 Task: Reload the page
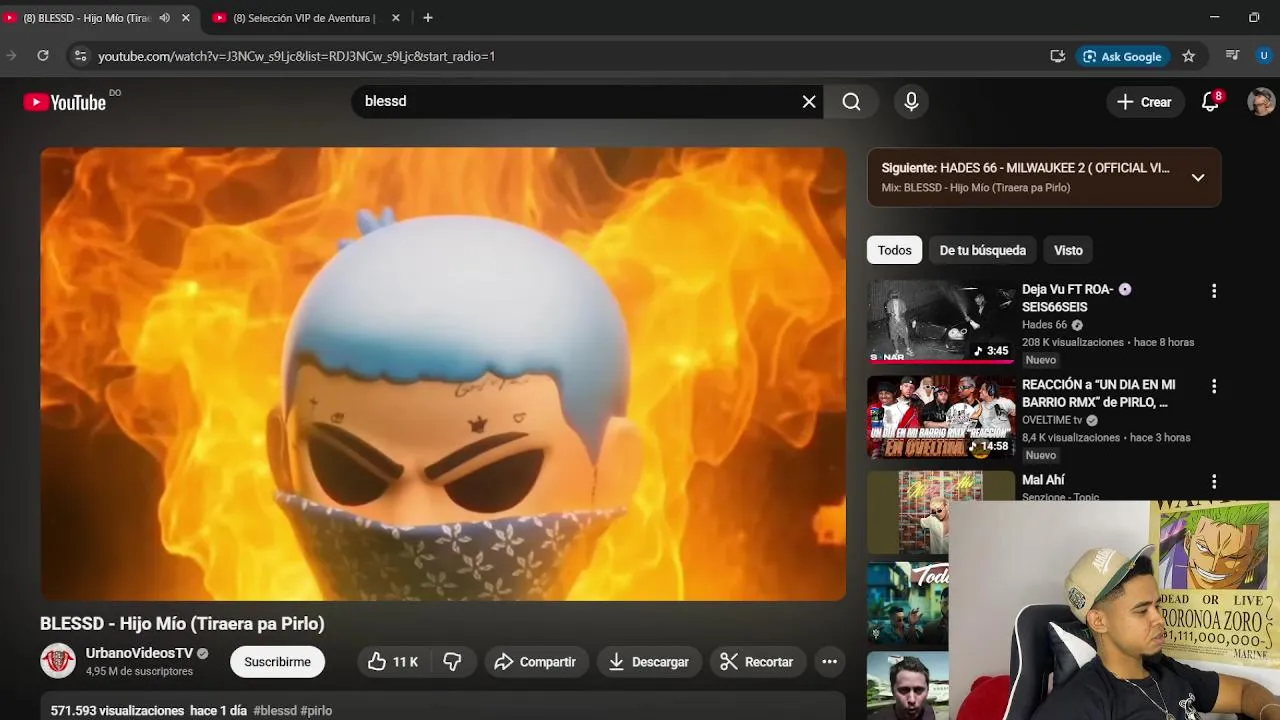[43, 56]
